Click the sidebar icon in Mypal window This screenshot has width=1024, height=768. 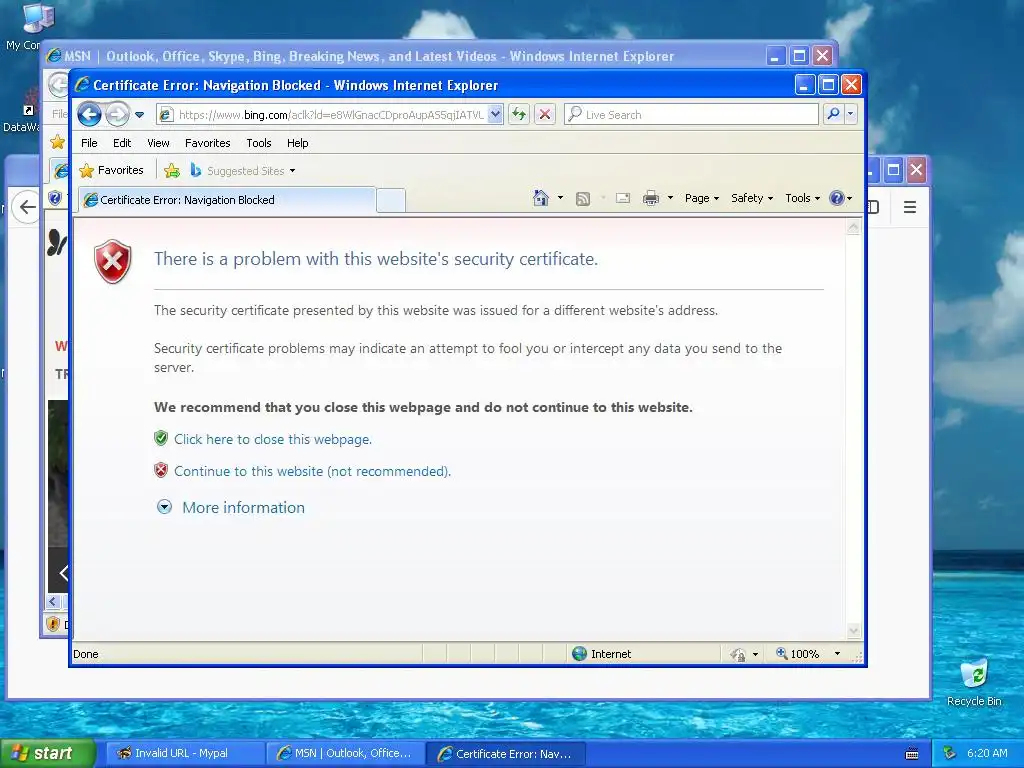coord(874,207)
